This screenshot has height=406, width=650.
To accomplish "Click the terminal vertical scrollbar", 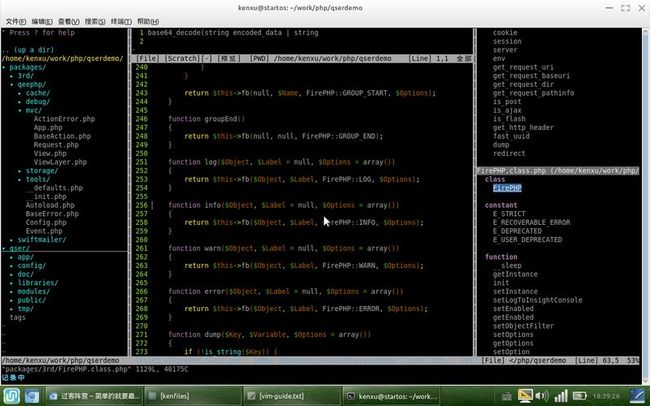I will [x=645, y=206].
